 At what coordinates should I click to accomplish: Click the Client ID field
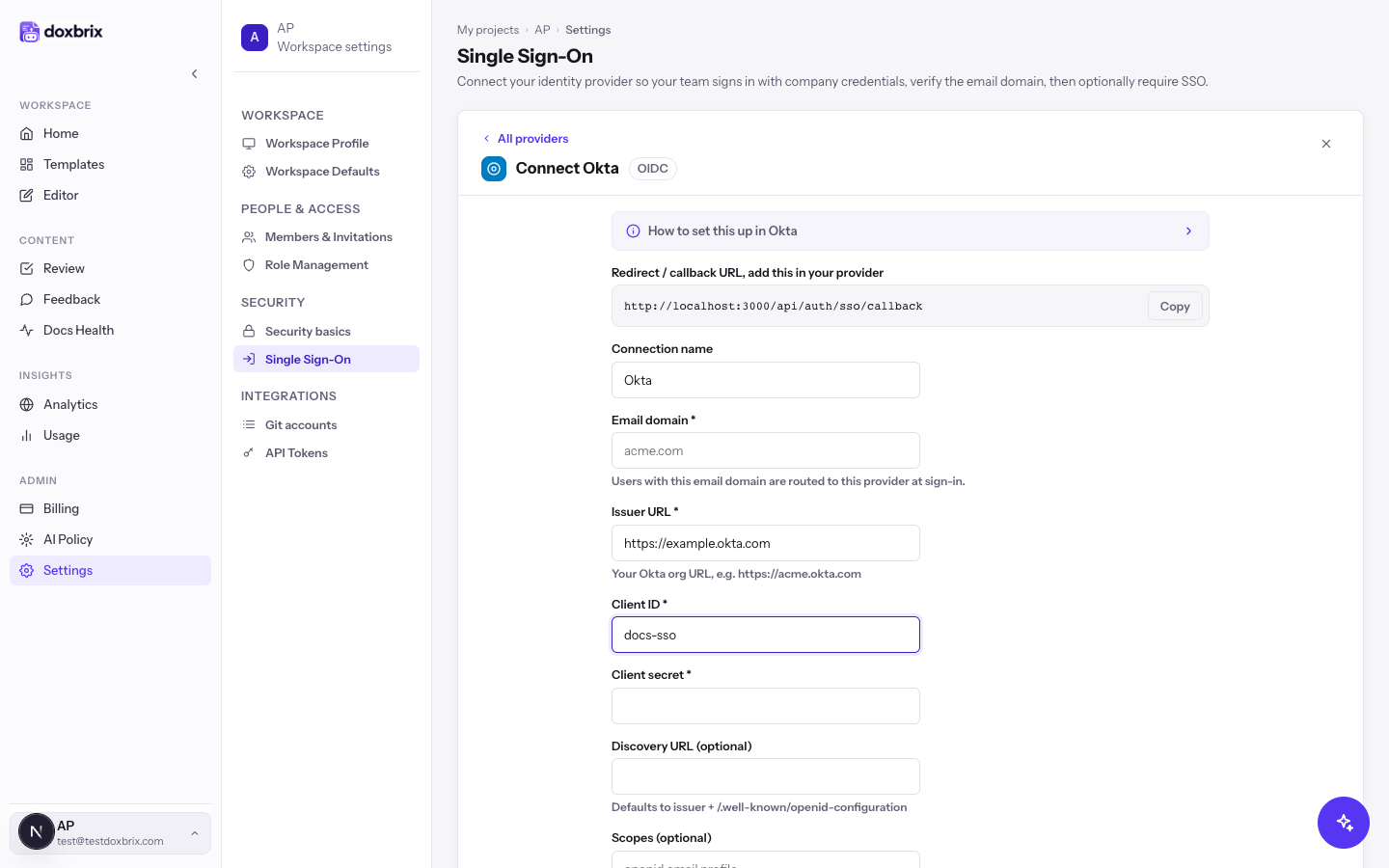pyautogui.click(x=766, y=635)
